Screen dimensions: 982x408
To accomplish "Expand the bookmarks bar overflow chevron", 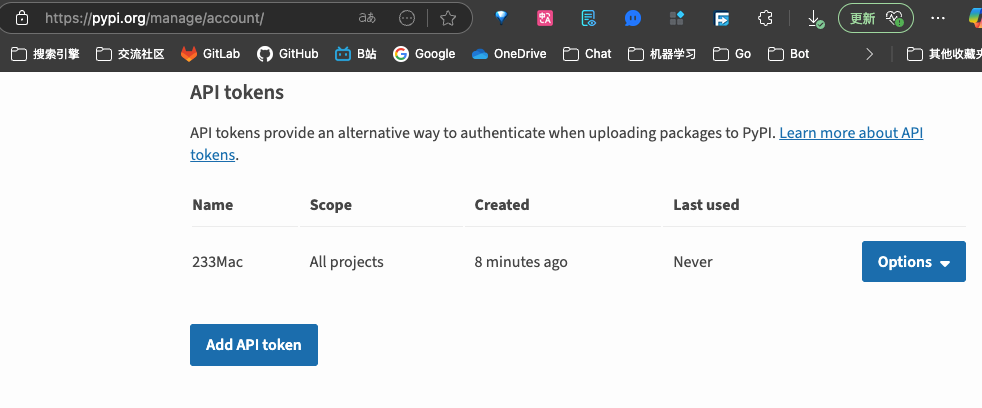I will (x=869, y=55).
